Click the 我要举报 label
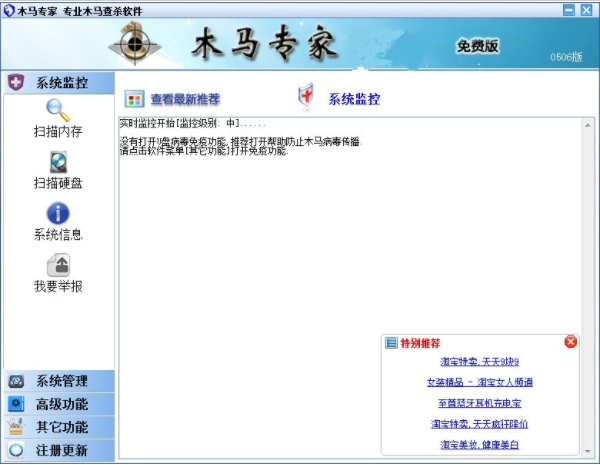Image resolution: width=600 pixels, height=465 pixels. tap(58, 286)
